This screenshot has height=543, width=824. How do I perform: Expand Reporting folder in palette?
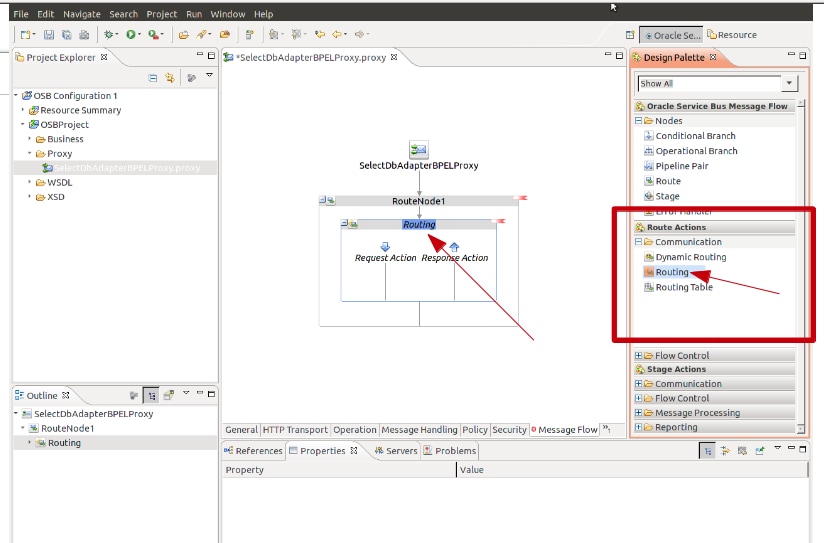coord(638,427)
